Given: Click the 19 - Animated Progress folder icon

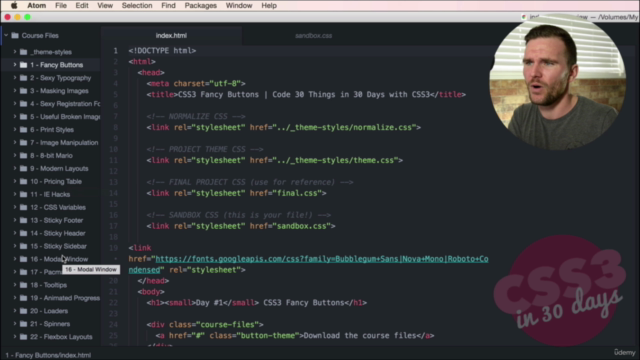Looking at the screenshot, I should coord(23,298).
